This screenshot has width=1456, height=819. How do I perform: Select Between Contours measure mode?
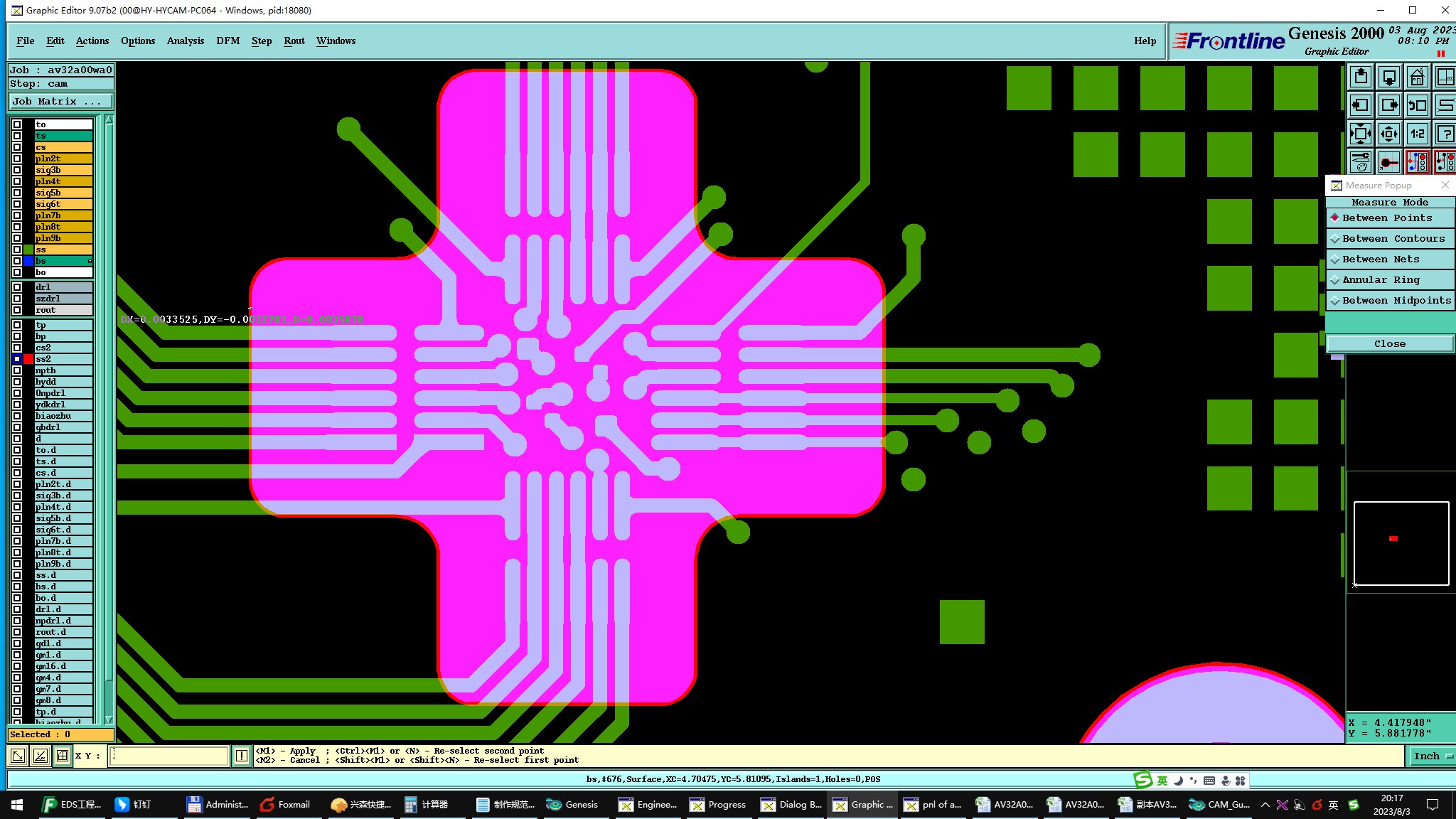point(1389,239)
